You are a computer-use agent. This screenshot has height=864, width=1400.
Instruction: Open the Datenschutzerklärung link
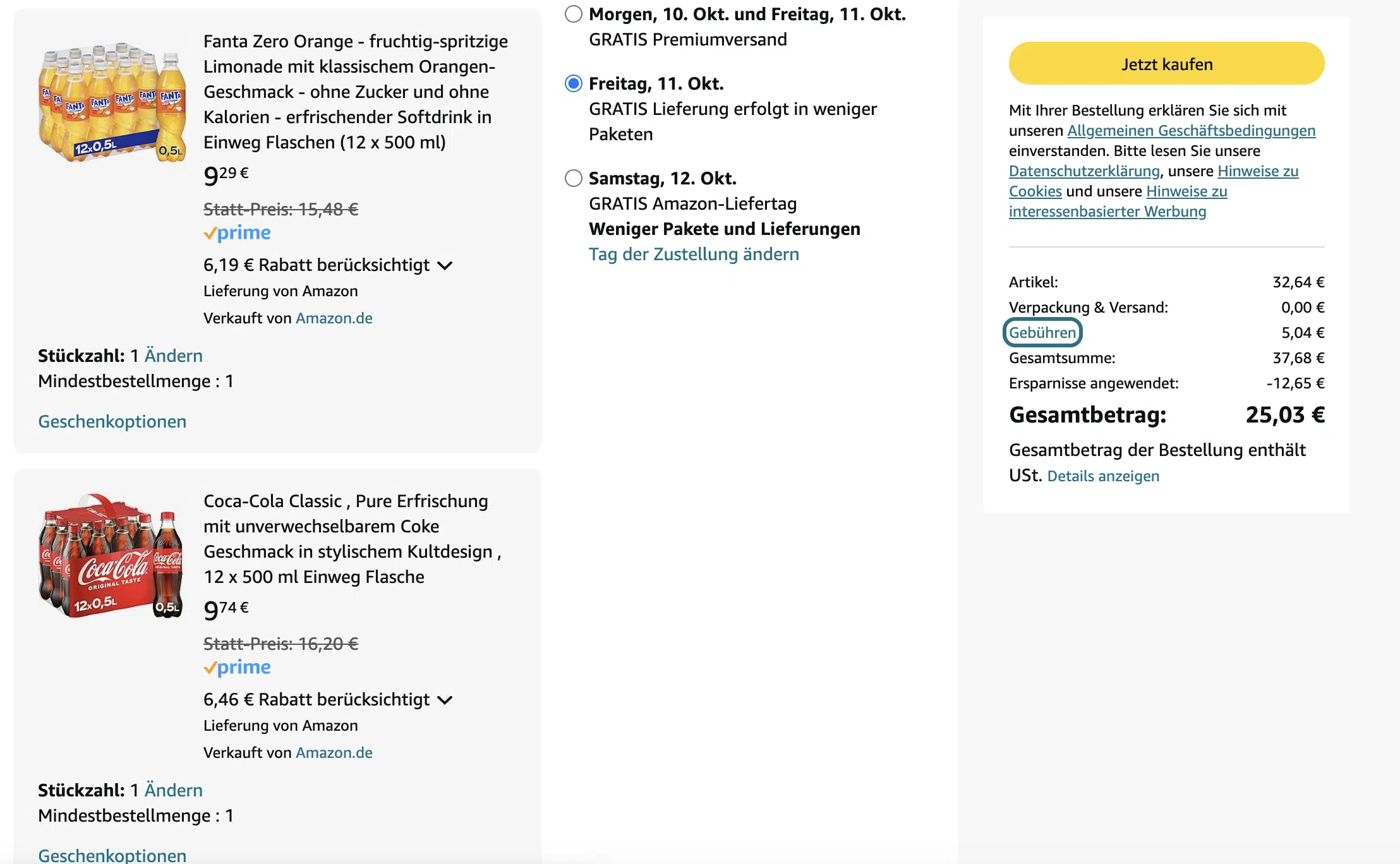click(1084, 171)
